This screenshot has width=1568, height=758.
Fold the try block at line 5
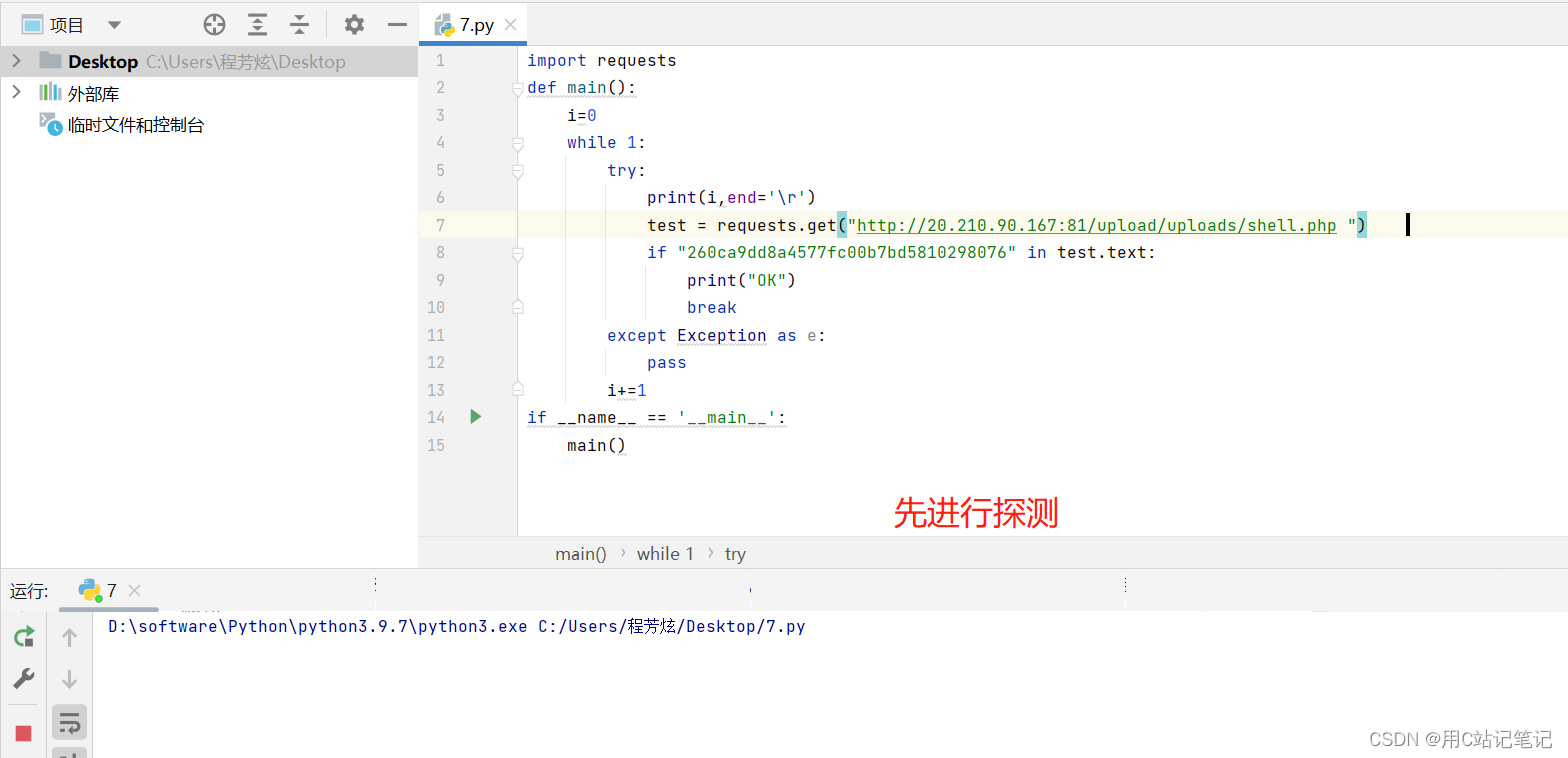tap(517, 172)
